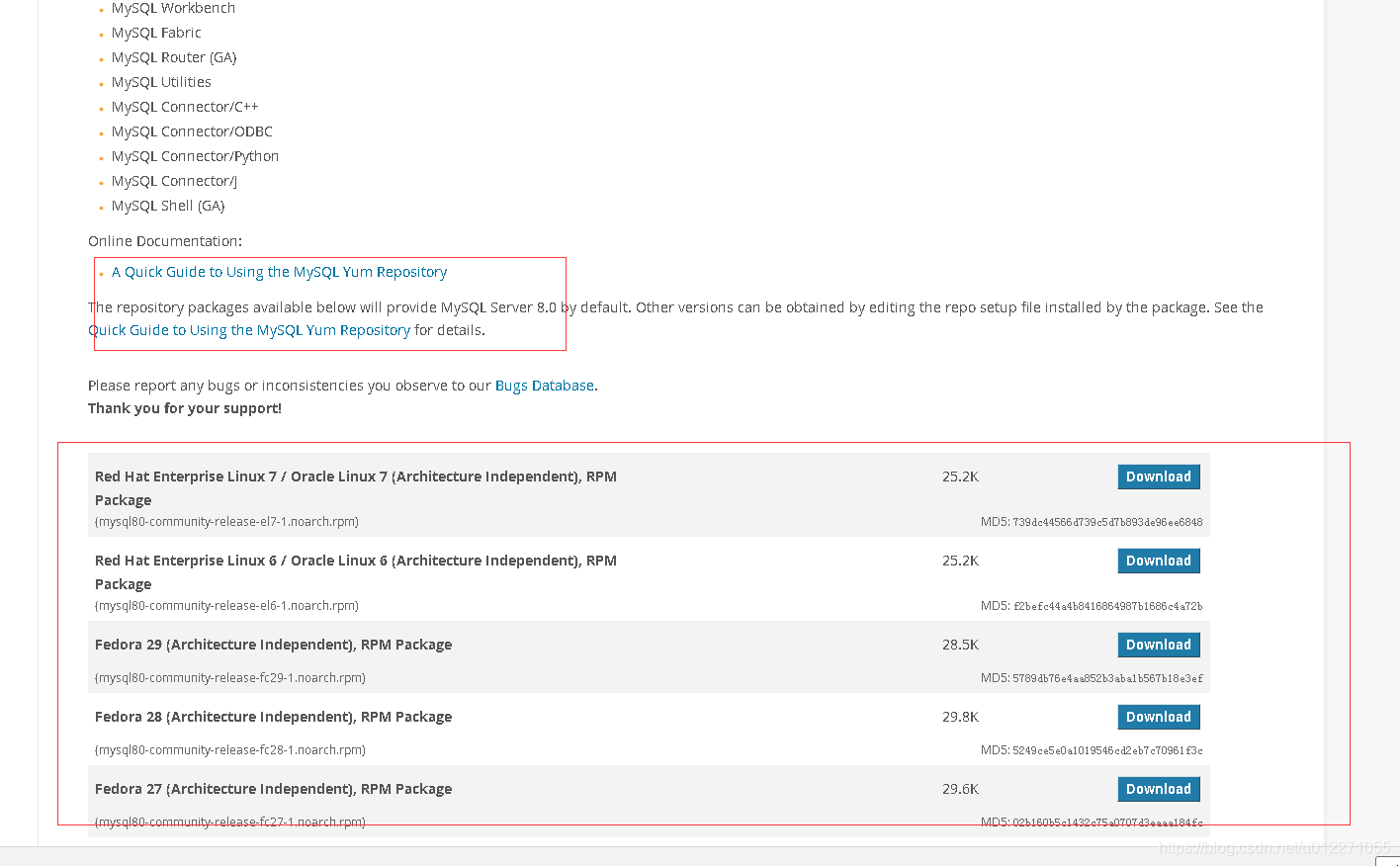Screen dimensions: 1400x866
Task: Click the Thank you for your support text
Action: (185, 408)
